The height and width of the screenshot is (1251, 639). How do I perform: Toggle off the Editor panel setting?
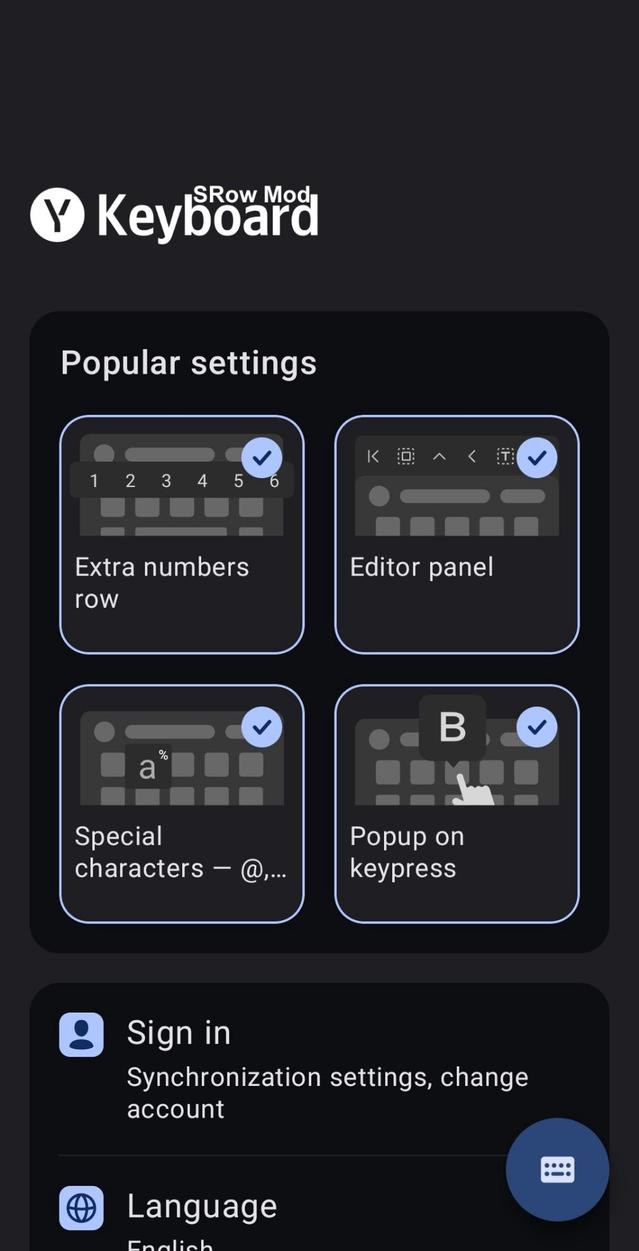coord(537,458)
